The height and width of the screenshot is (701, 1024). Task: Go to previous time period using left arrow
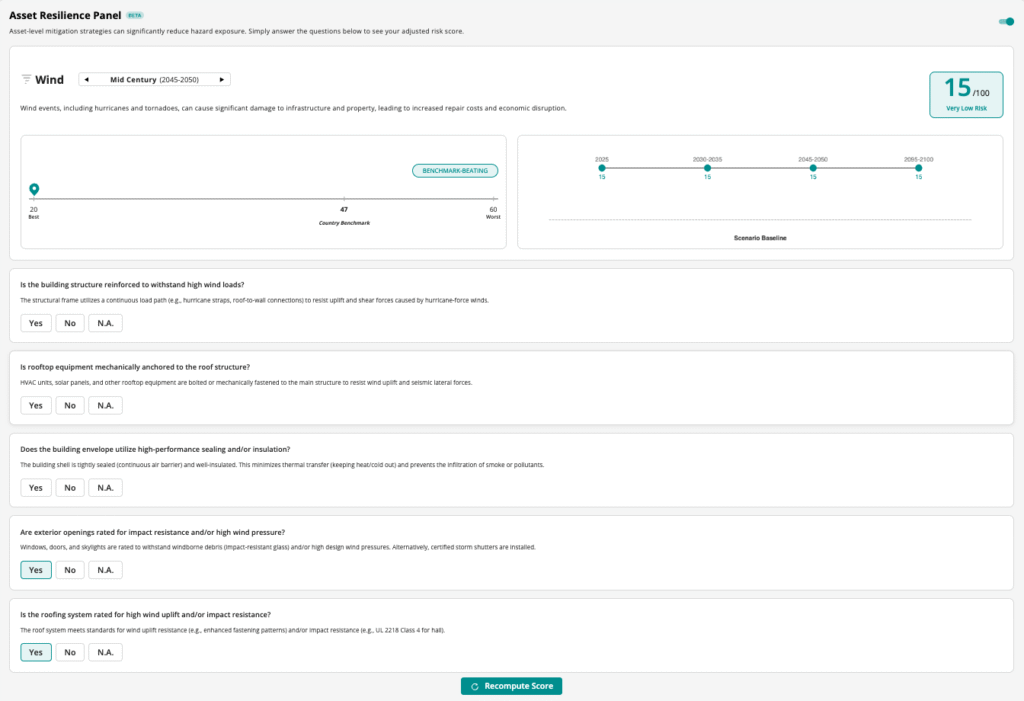(x=86, y=79)
